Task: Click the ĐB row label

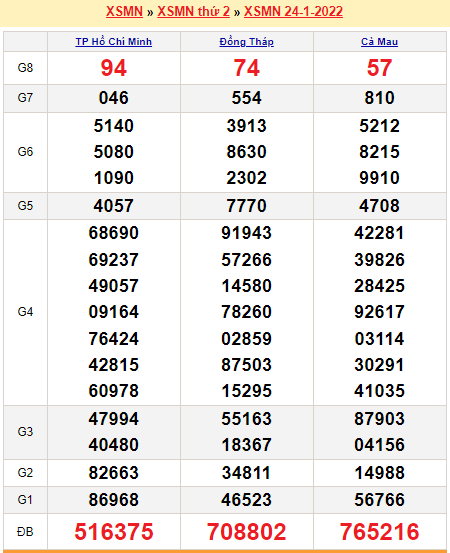Action: point(25,531)
